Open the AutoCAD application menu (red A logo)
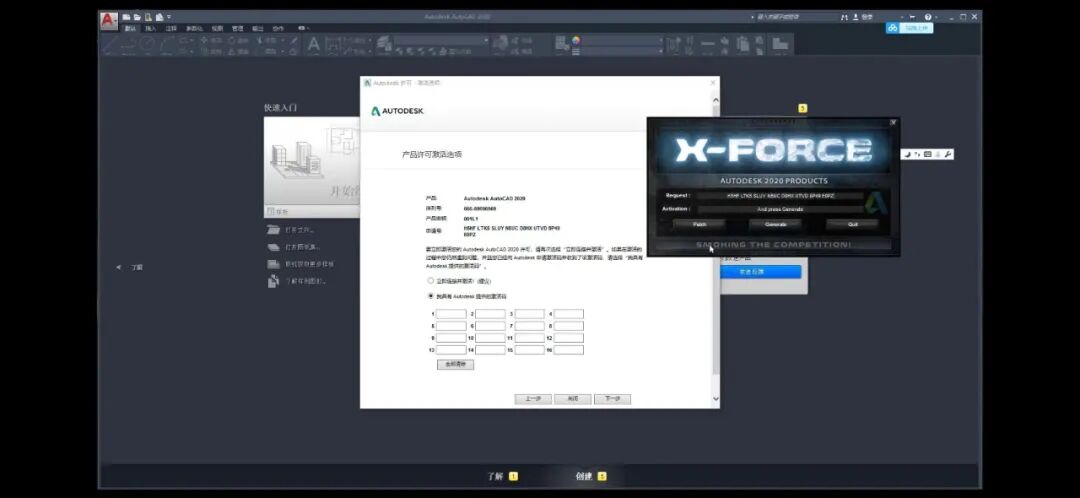Image resolution: width=1080 pixels, height=498 pixels. 109,21
